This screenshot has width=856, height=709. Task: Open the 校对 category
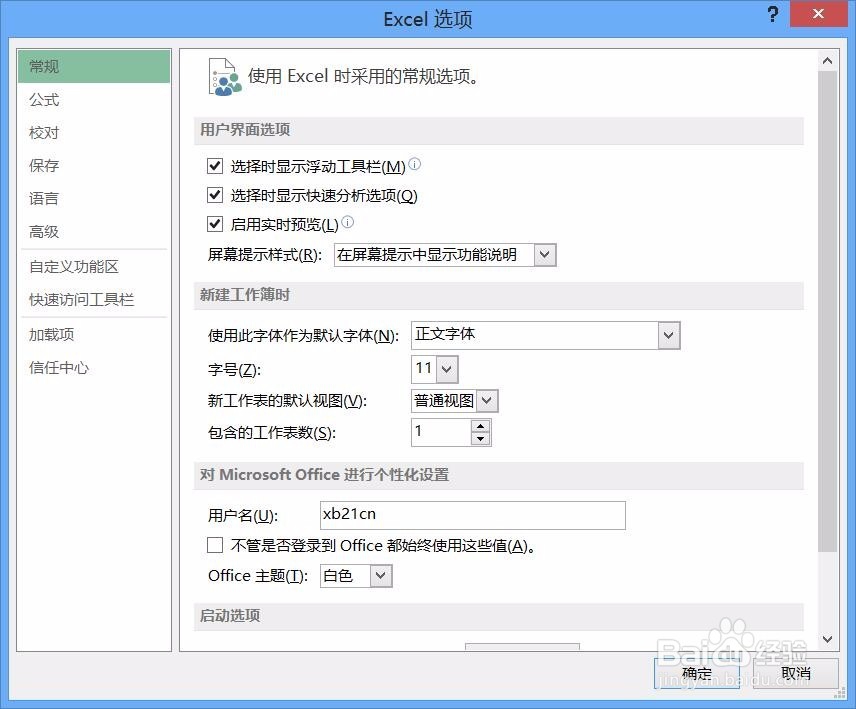click(x=94, y=133)
